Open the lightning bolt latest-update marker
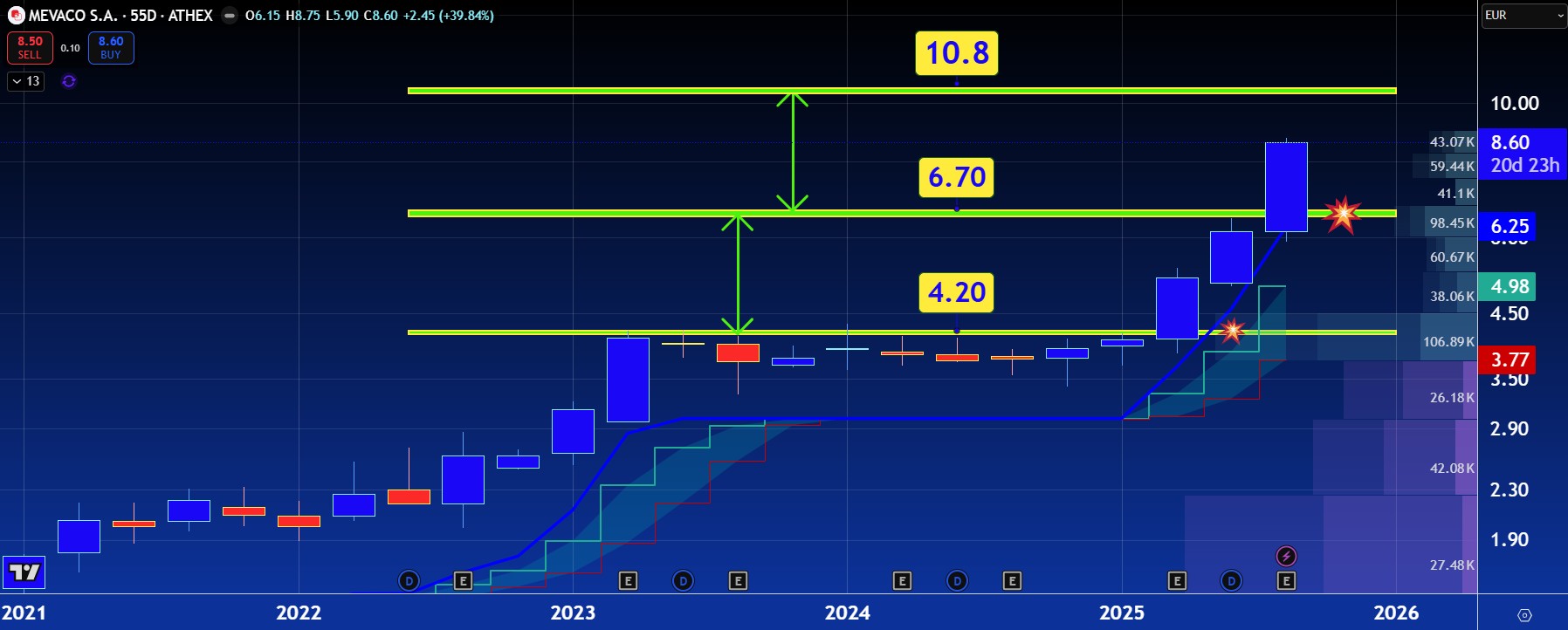This screenshot has width=1568, height=630. (1286, 556)
